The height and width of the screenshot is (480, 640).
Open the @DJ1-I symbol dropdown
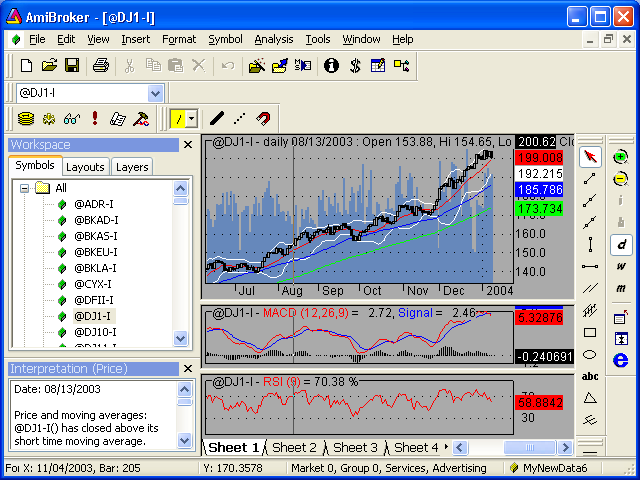tap(155, 93)
